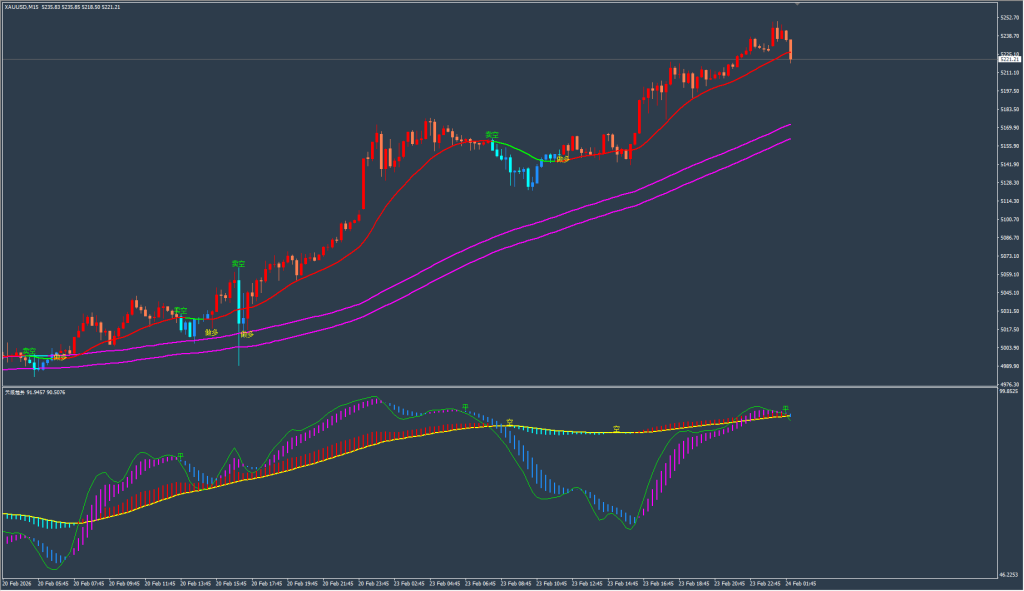The width and height of the screenshot is (1024, 591).
Task: Click the 4976.30 value on the price scale
Action: click(x=1008, y=384)
